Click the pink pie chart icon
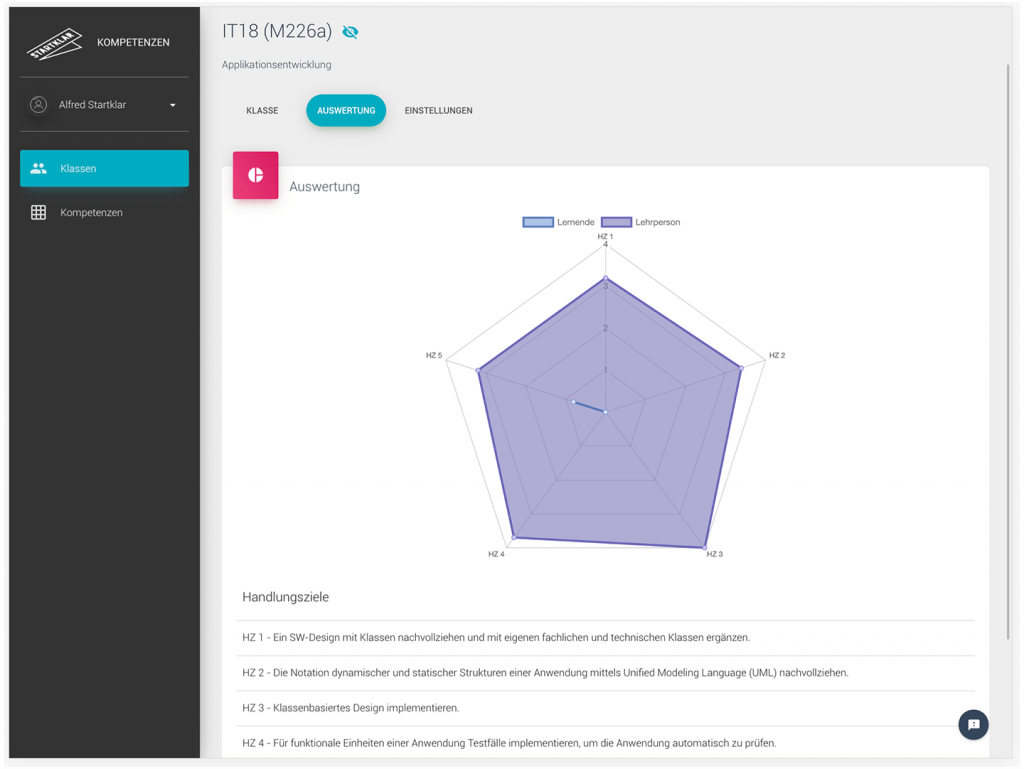 (256, 175)
